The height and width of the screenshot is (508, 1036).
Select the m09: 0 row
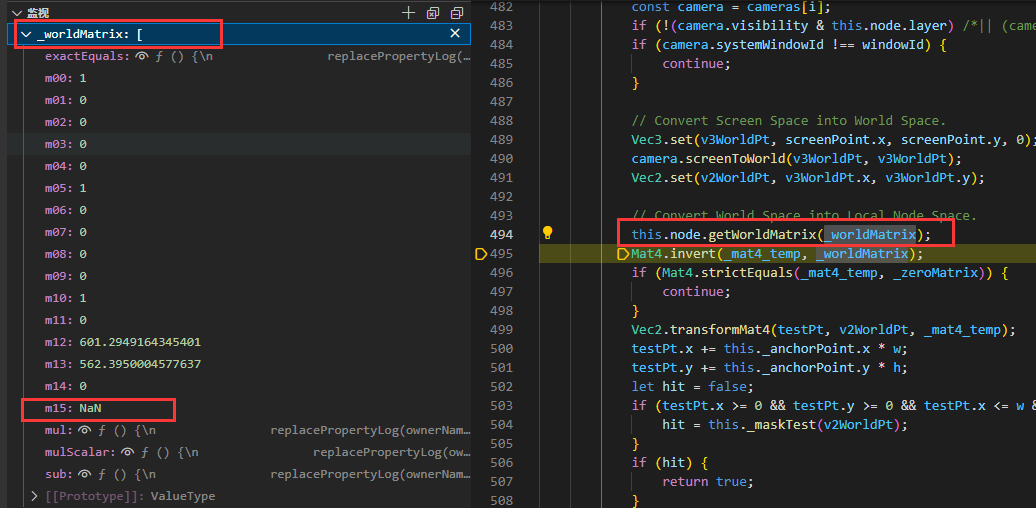point(239,275)
